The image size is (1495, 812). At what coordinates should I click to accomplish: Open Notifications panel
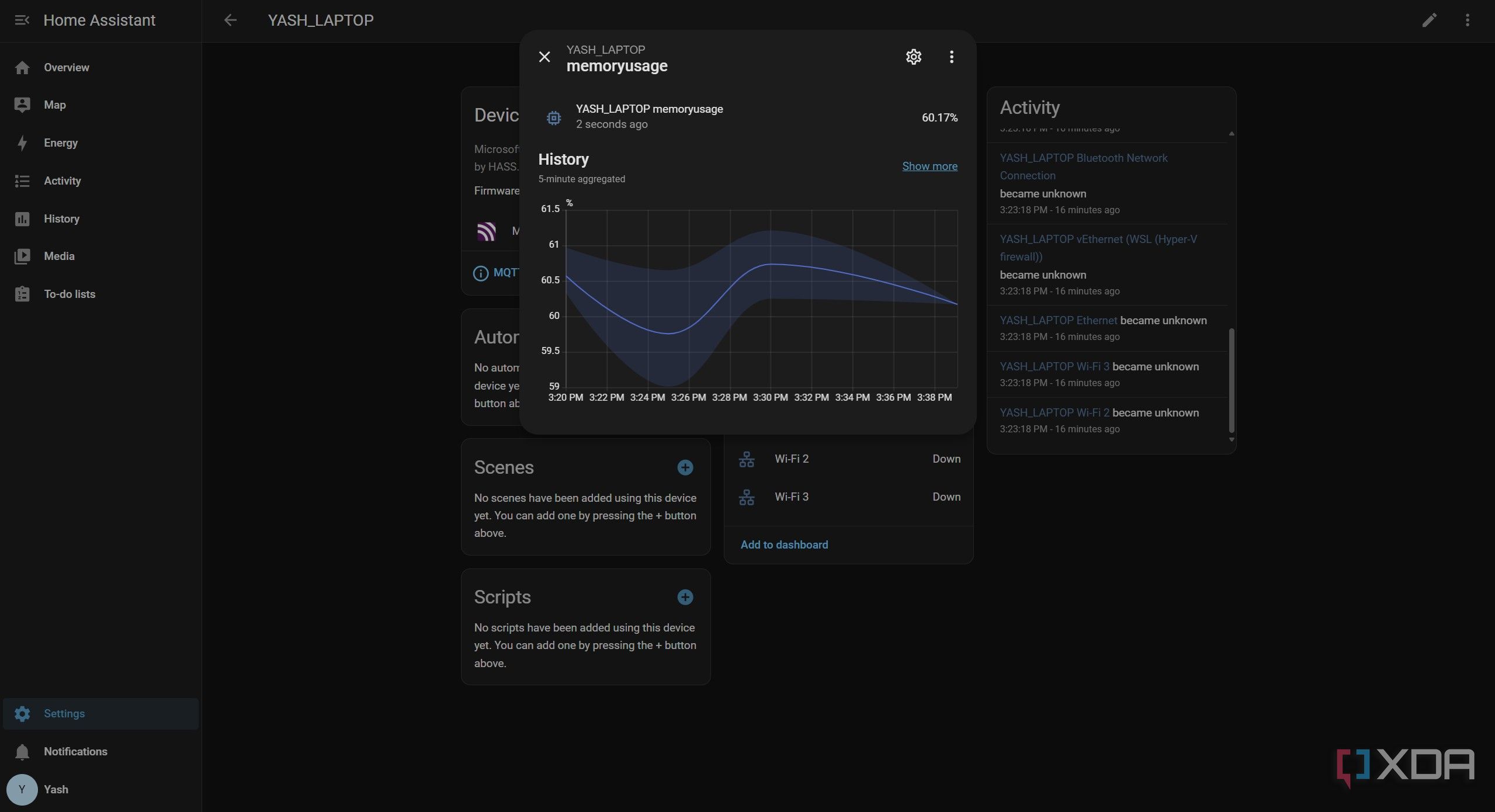click(100, 752)
